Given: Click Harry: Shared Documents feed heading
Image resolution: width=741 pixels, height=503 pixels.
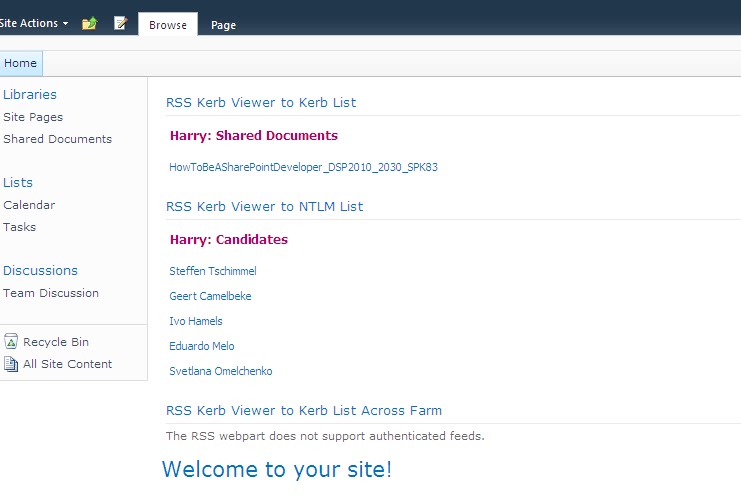Looking at the screenshot, I should click(254, 136).
